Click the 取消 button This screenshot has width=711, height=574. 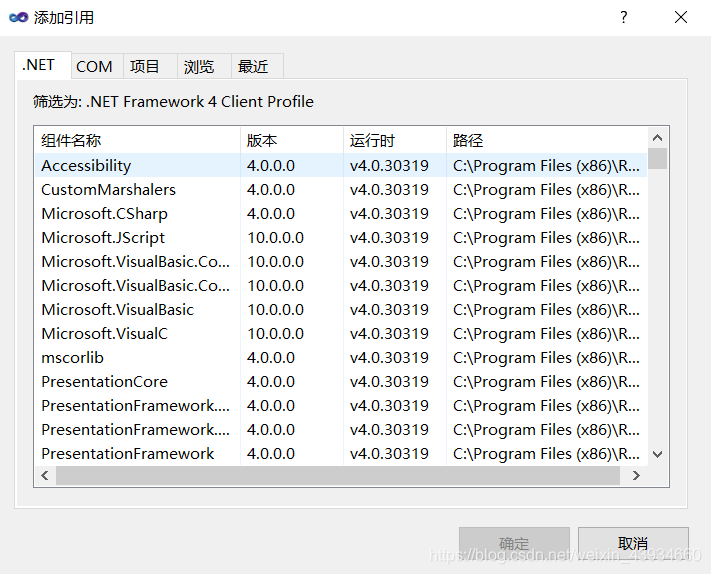(633, 543)
